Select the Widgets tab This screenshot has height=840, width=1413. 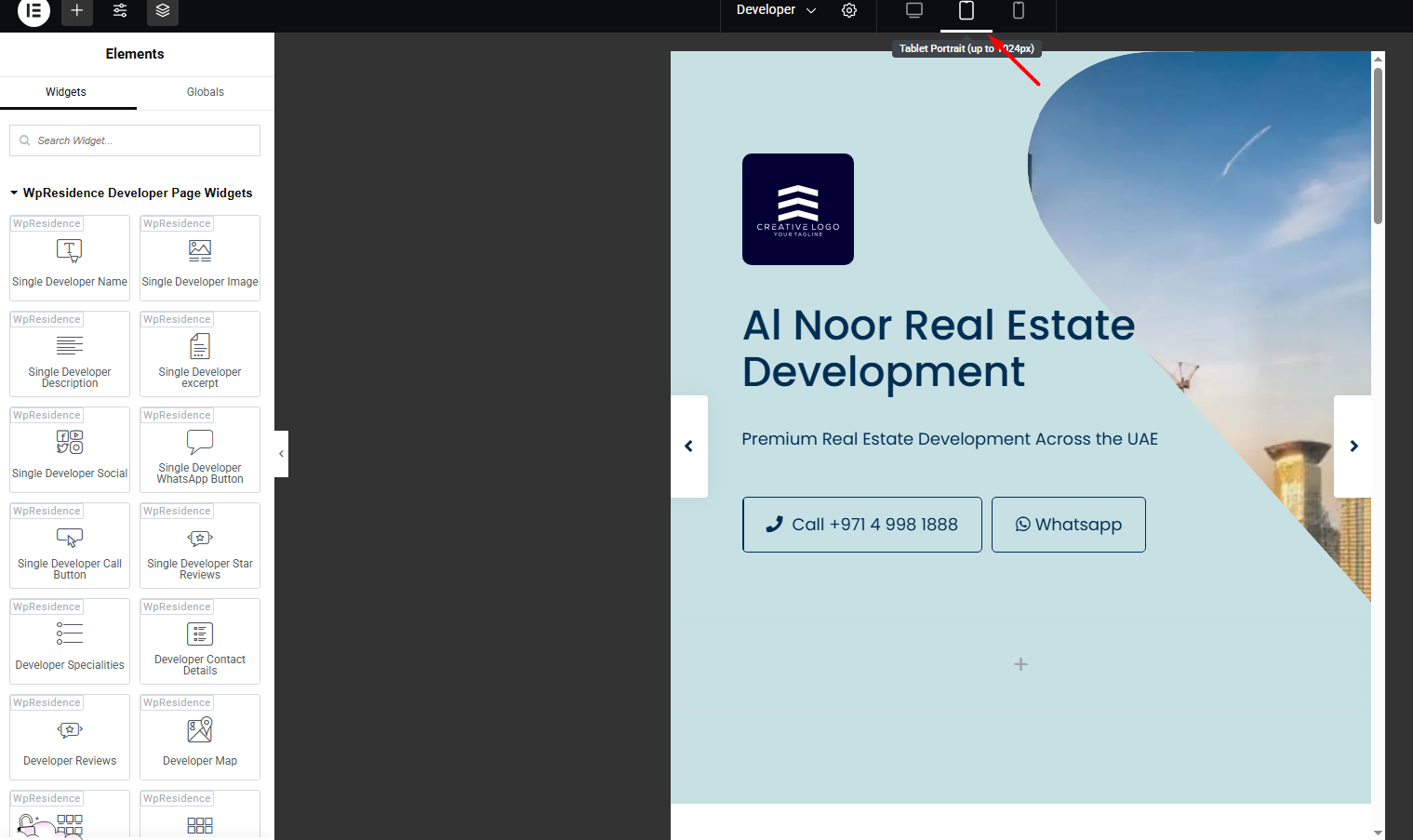[66, 92]
